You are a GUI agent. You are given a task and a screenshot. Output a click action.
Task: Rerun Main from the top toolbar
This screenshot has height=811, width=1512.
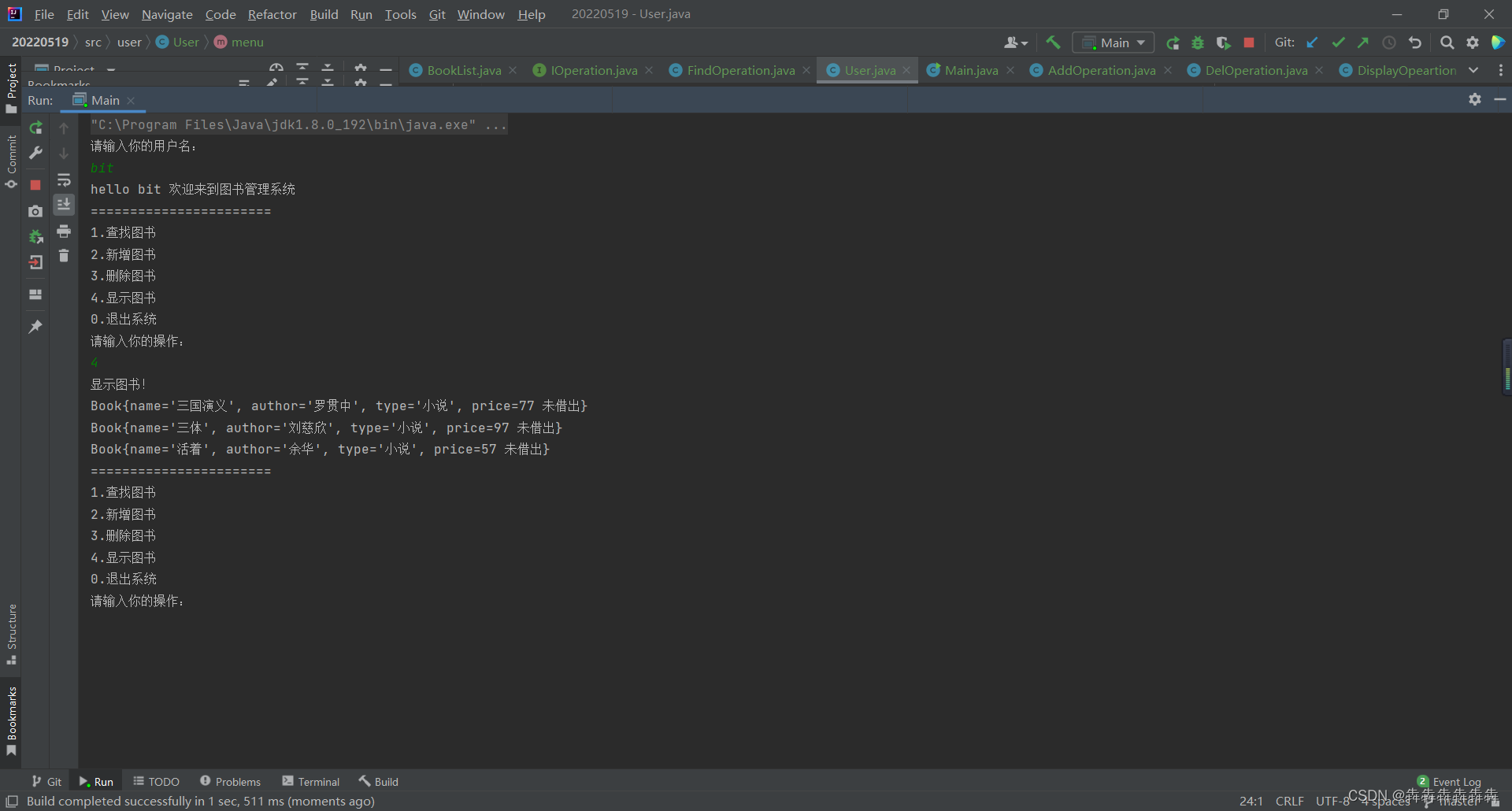click(x=1173, y=43)
